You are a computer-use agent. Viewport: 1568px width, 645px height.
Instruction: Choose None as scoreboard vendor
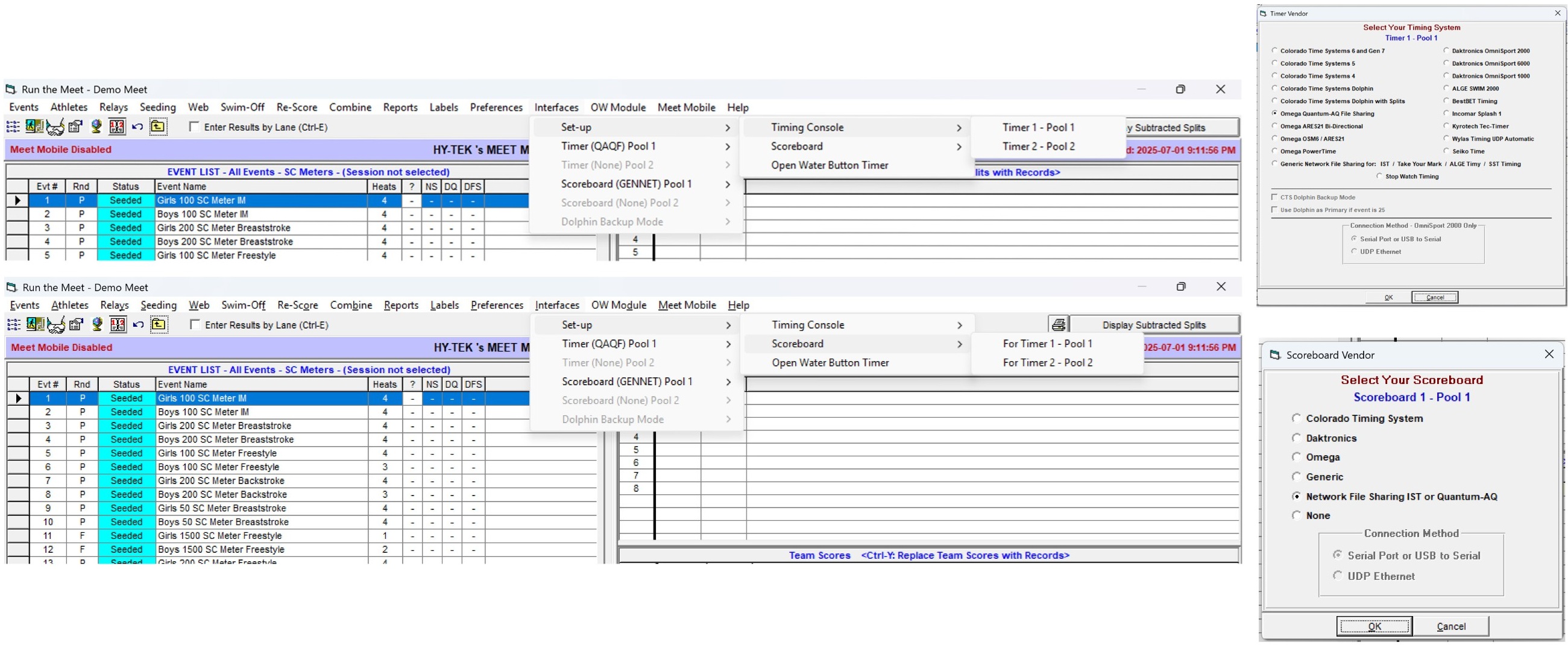tap(1296, 515)
